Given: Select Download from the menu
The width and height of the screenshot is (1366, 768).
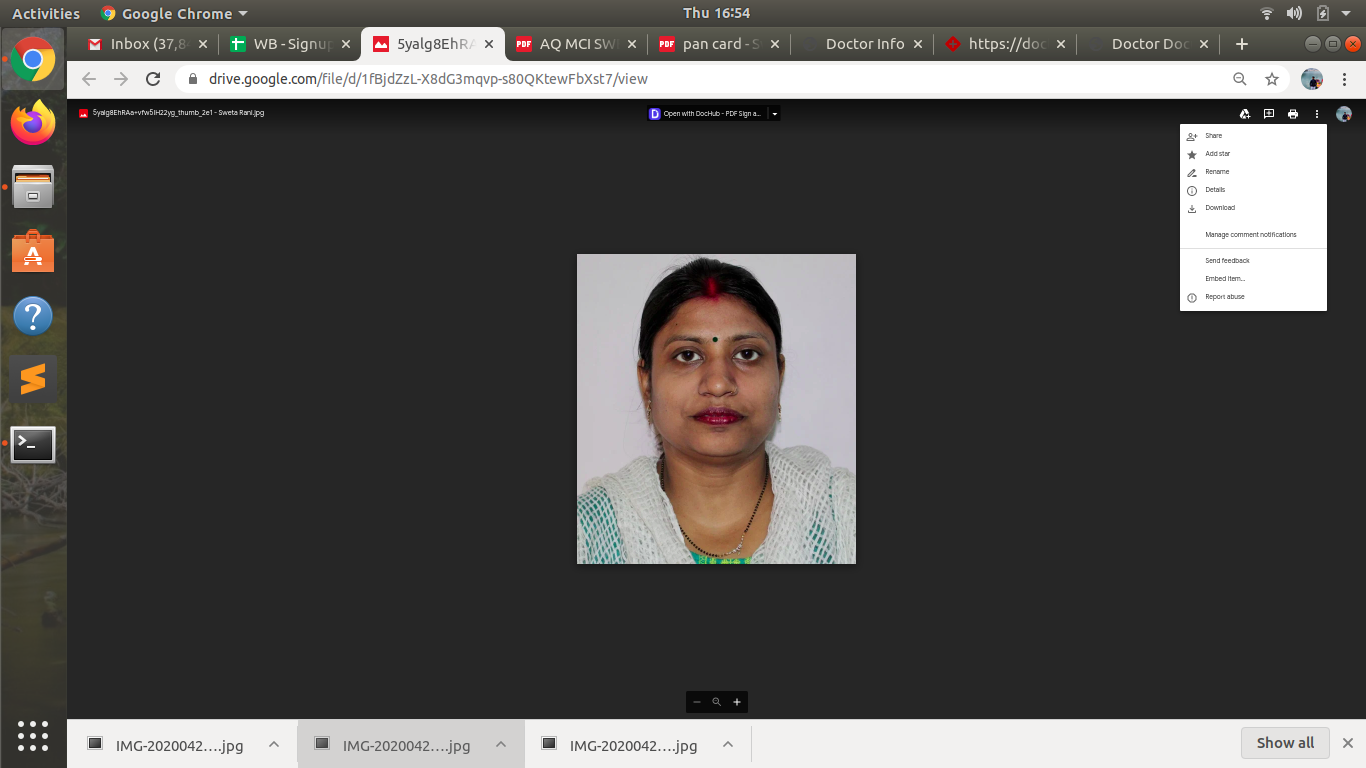Looking at the screenshot, I should click(x=1220, y=208).
